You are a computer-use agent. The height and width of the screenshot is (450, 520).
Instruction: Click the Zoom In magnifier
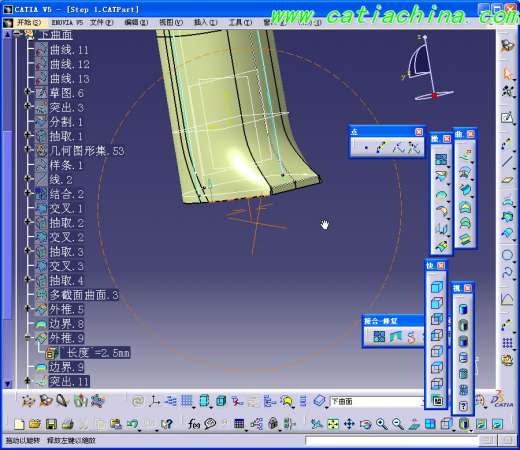click(382, 424)
